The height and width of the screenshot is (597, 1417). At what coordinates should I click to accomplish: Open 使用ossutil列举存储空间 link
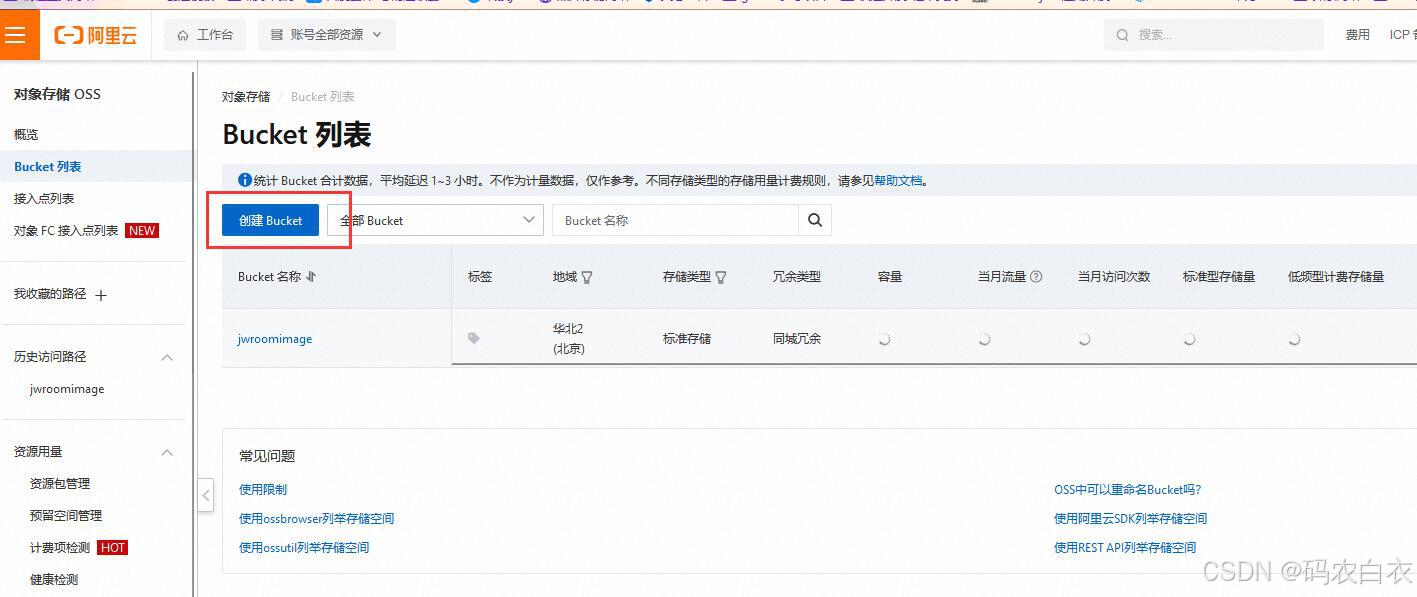click(x=304, y=547)
